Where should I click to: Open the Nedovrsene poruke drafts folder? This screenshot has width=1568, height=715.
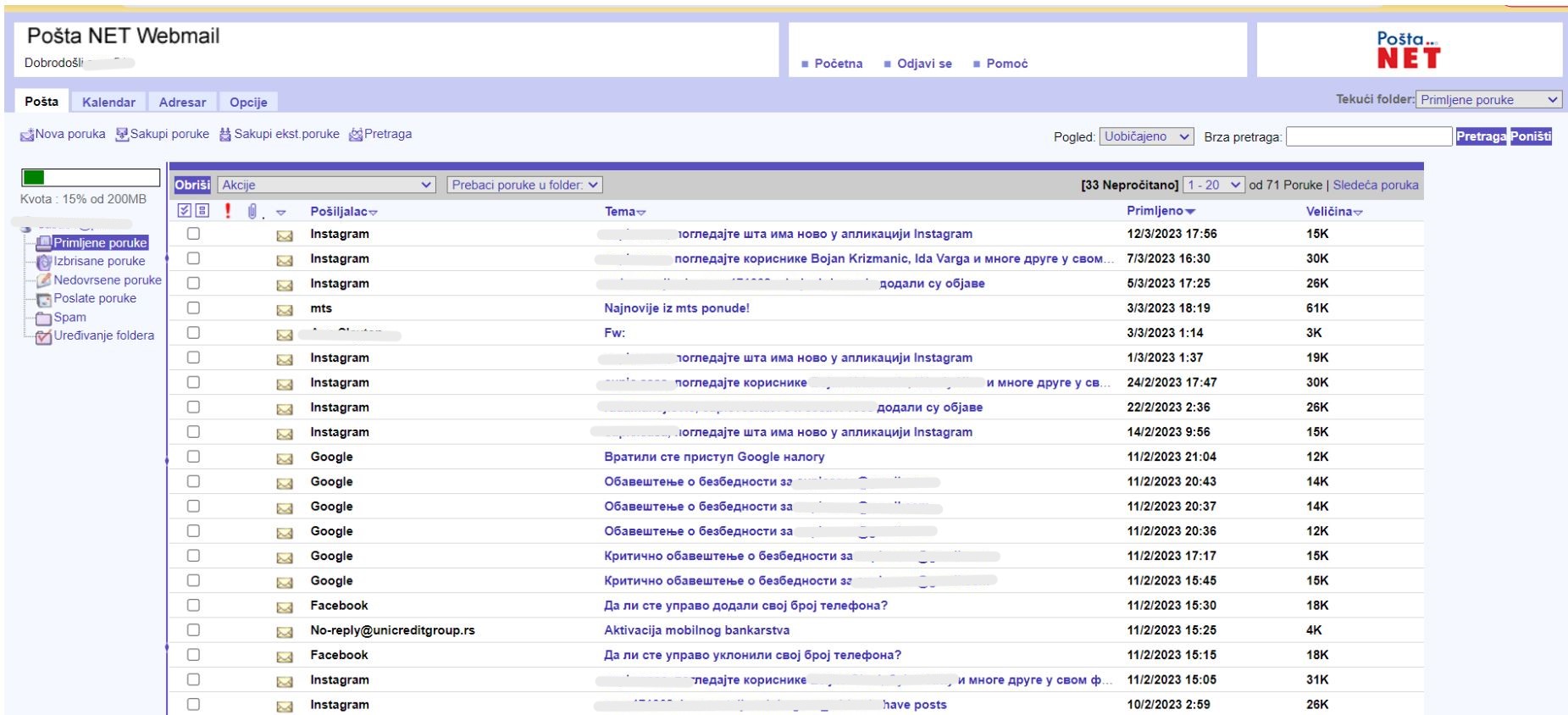[98, 280]
